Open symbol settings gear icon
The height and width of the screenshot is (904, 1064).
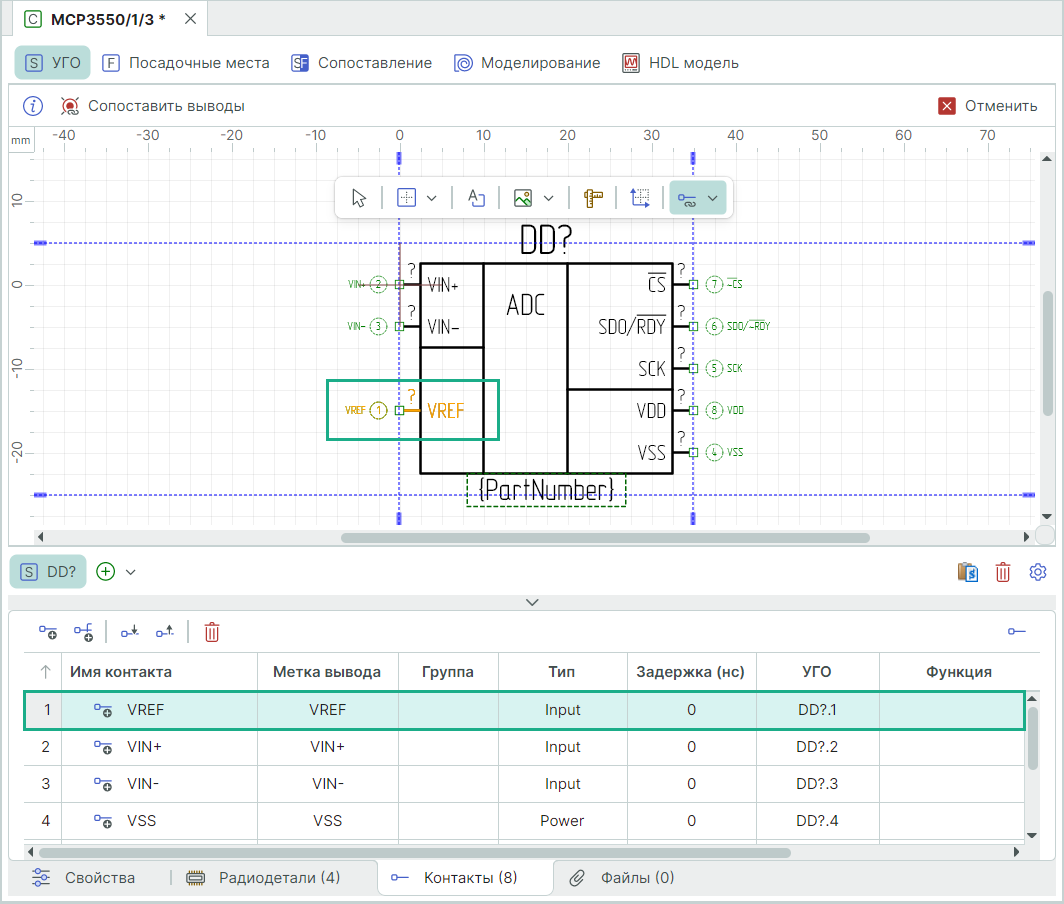coord(1038,572)
